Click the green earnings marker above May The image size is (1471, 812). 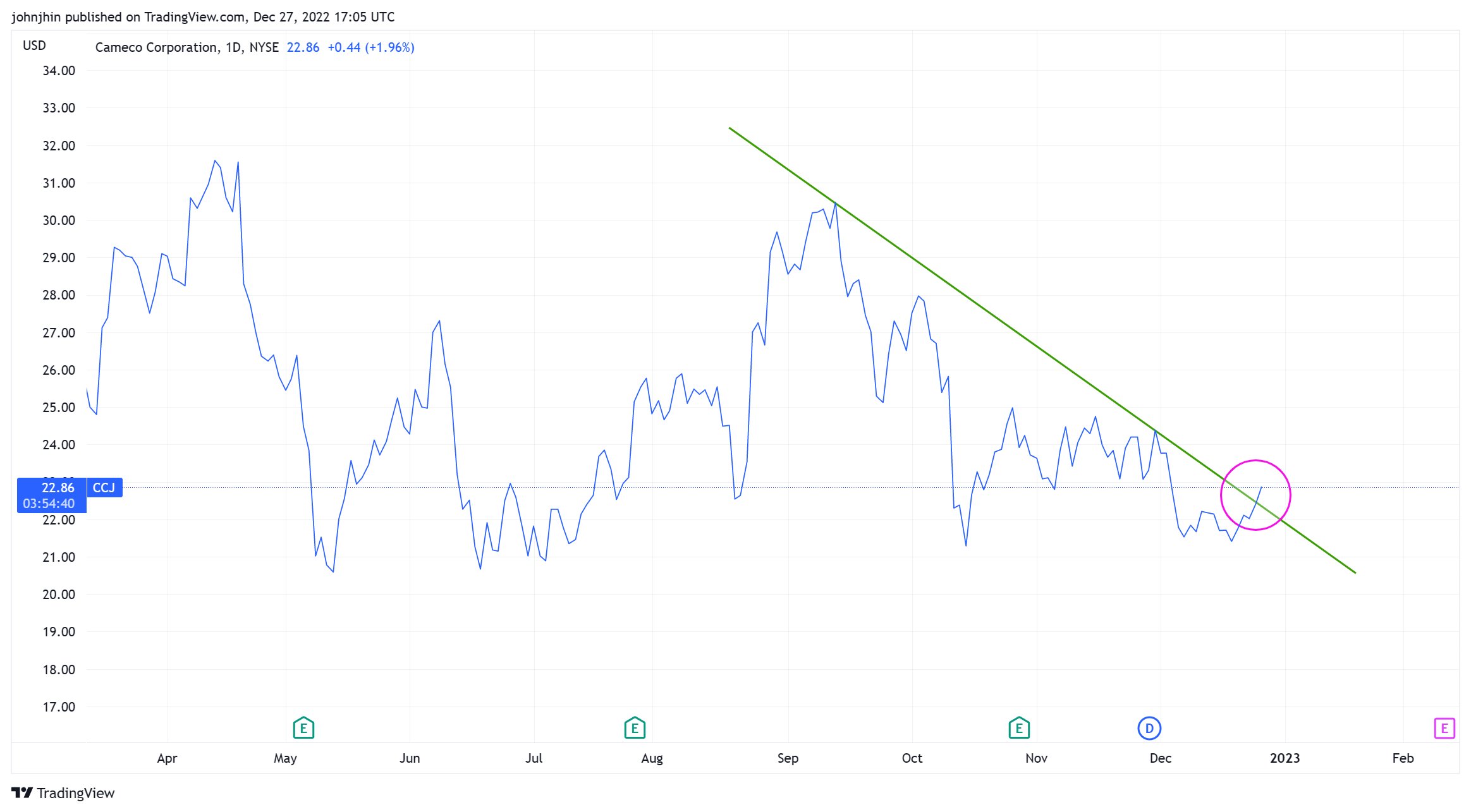303,728
